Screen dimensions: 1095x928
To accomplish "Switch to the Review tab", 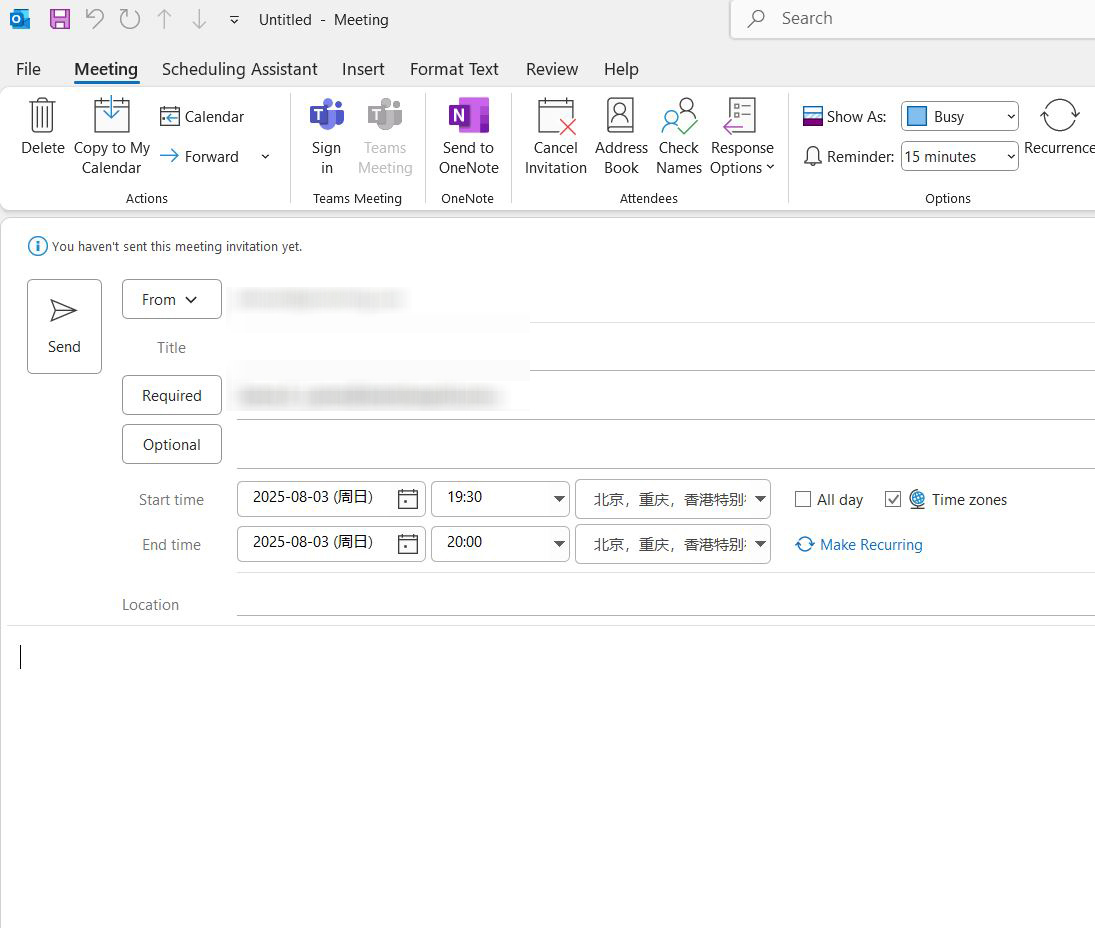I will click(552, 69).
